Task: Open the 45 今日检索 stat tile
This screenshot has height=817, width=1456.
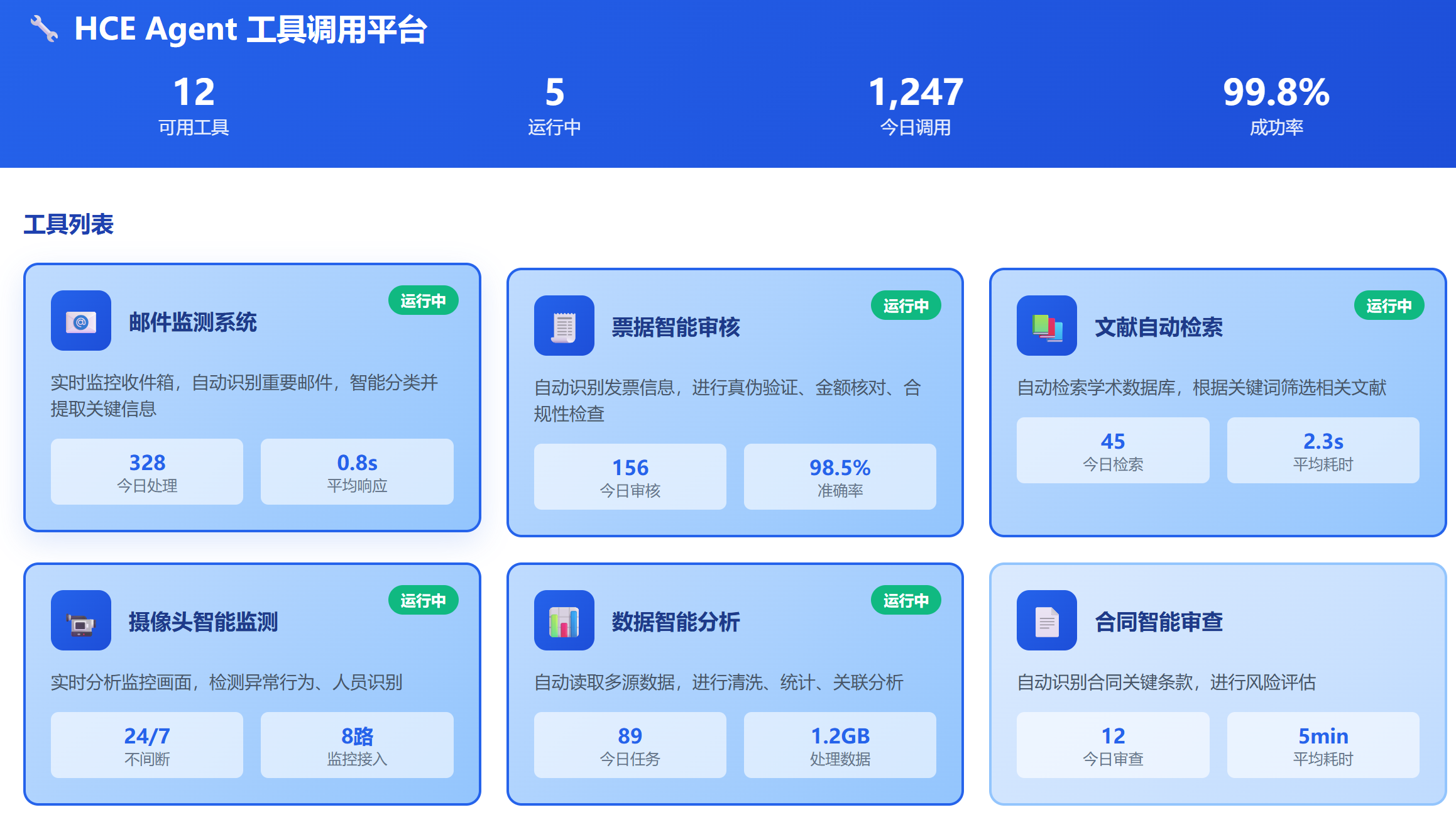Action: pyautogui.click(x=1112, y=450)
